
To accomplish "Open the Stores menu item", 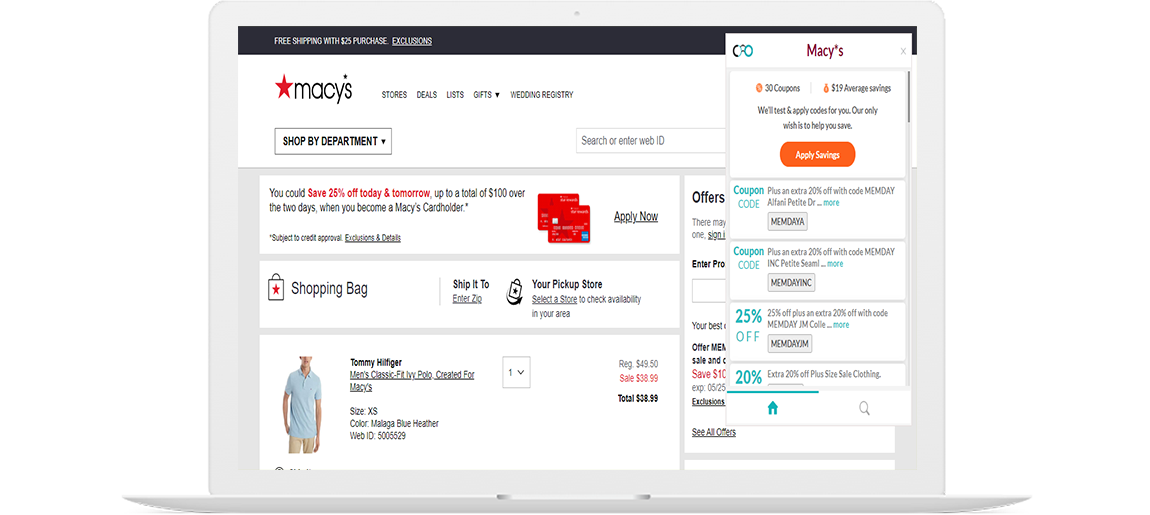I will pos(394,95).
